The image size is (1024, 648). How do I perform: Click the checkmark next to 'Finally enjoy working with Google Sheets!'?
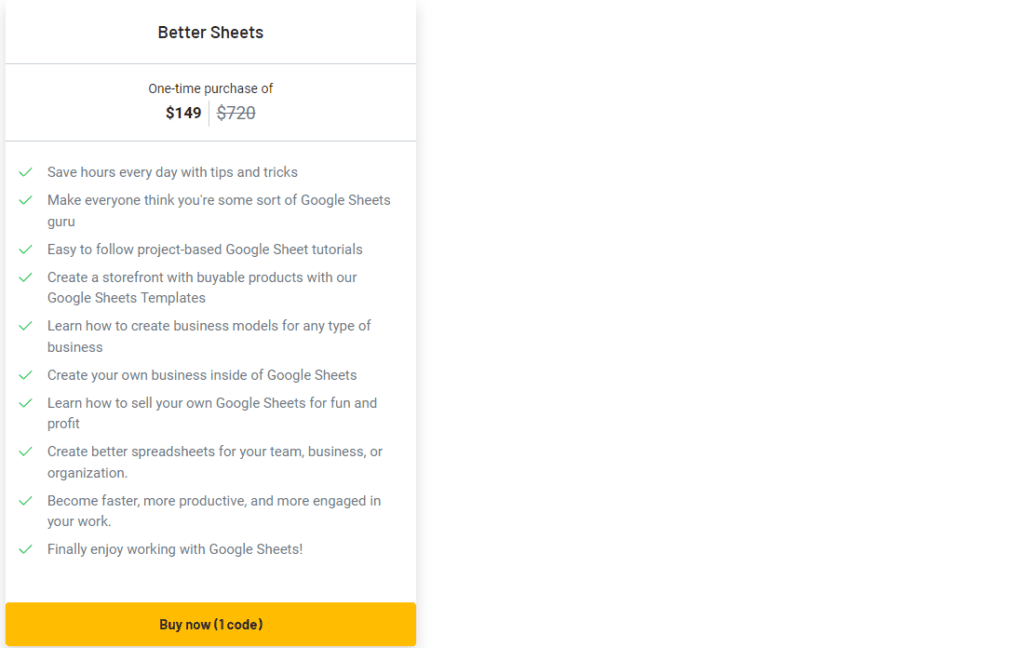pyautogui.click(x=25, y=549)
